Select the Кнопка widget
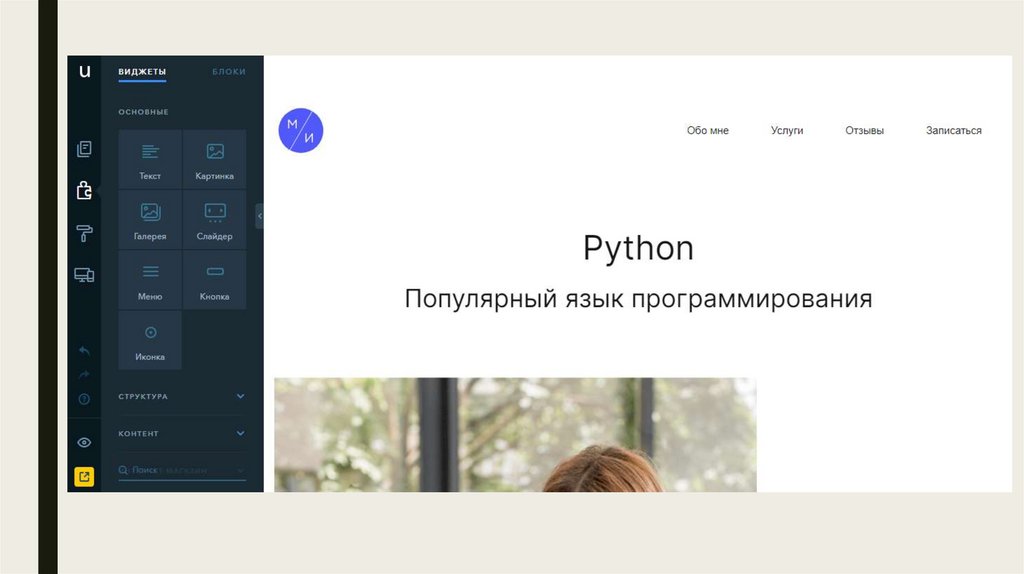The width and height of the screenshot is (1024, 574). pos(215,280)
